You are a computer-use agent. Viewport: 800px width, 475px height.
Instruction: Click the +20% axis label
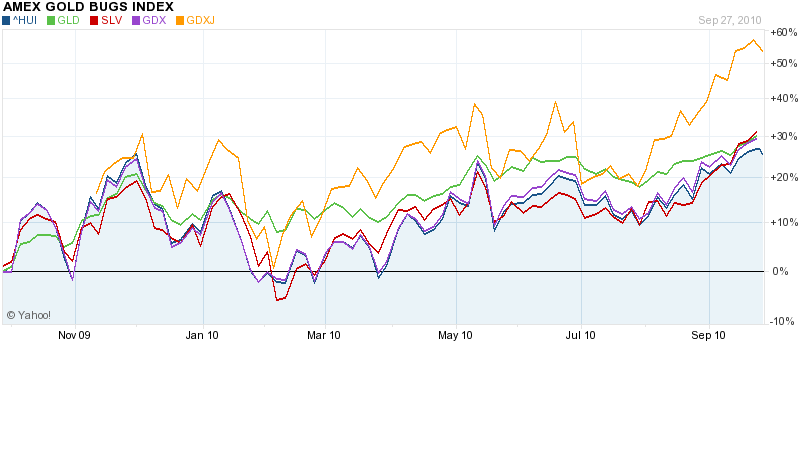coord(784,177)
